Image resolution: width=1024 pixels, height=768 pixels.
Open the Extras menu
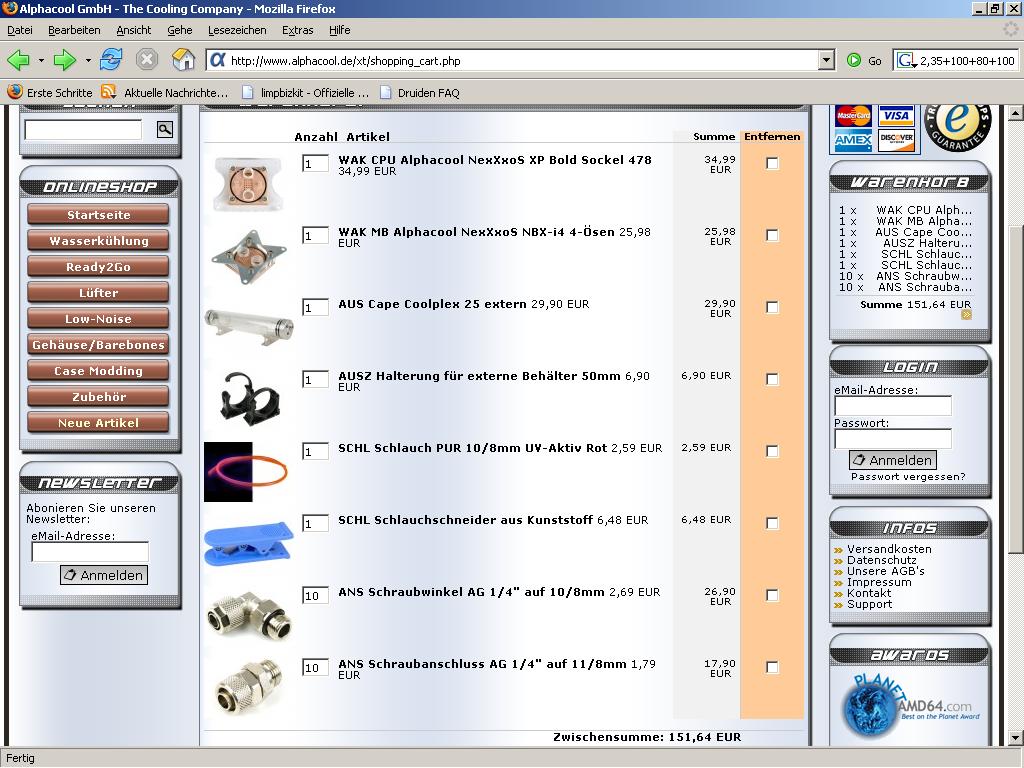(x=297, y=30)
